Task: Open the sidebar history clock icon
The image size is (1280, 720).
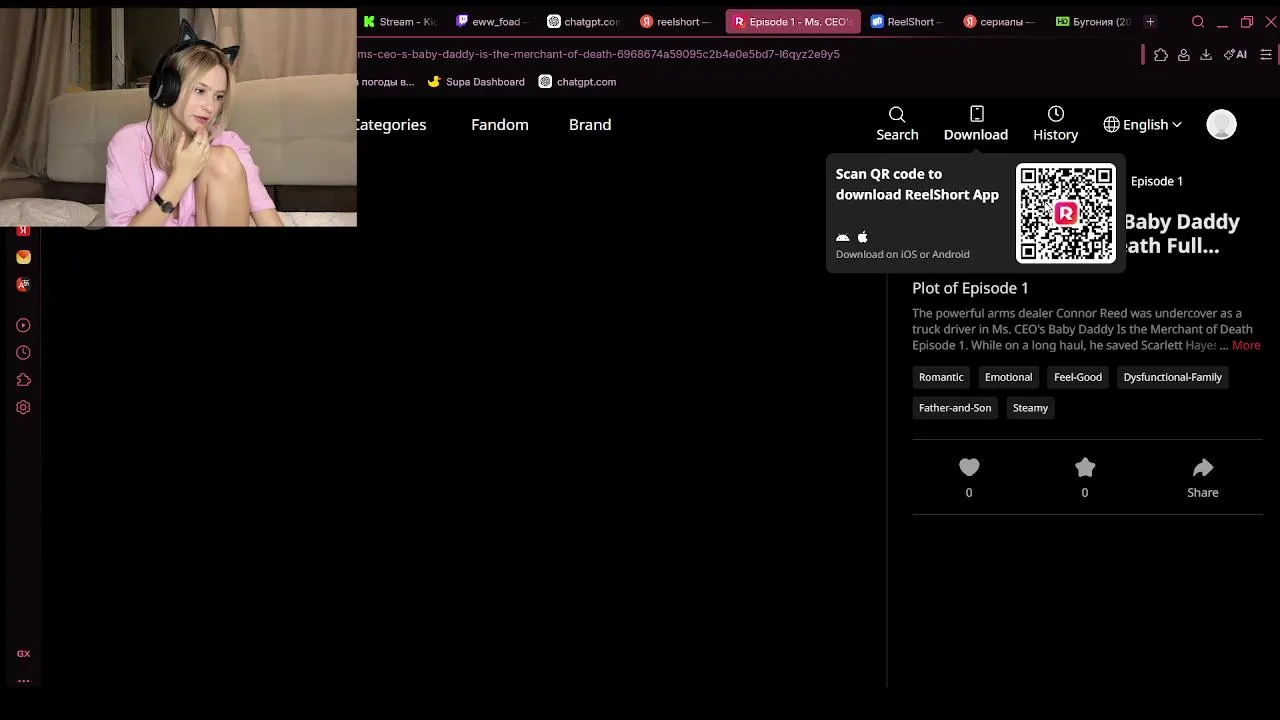Action: 23,352
